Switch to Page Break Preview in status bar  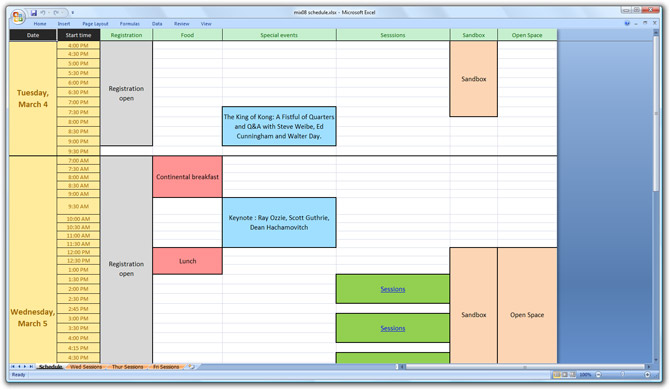click(572, 375)
